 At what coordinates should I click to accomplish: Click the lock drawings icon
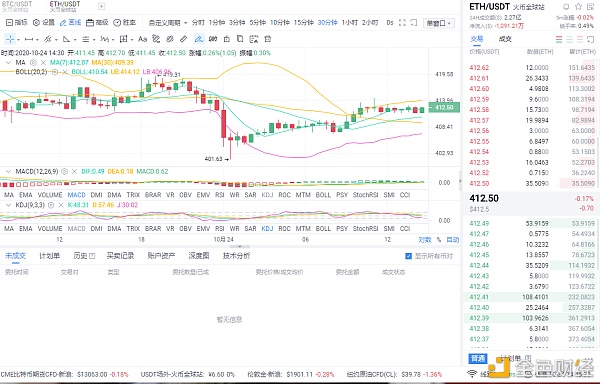pos(227,39)
